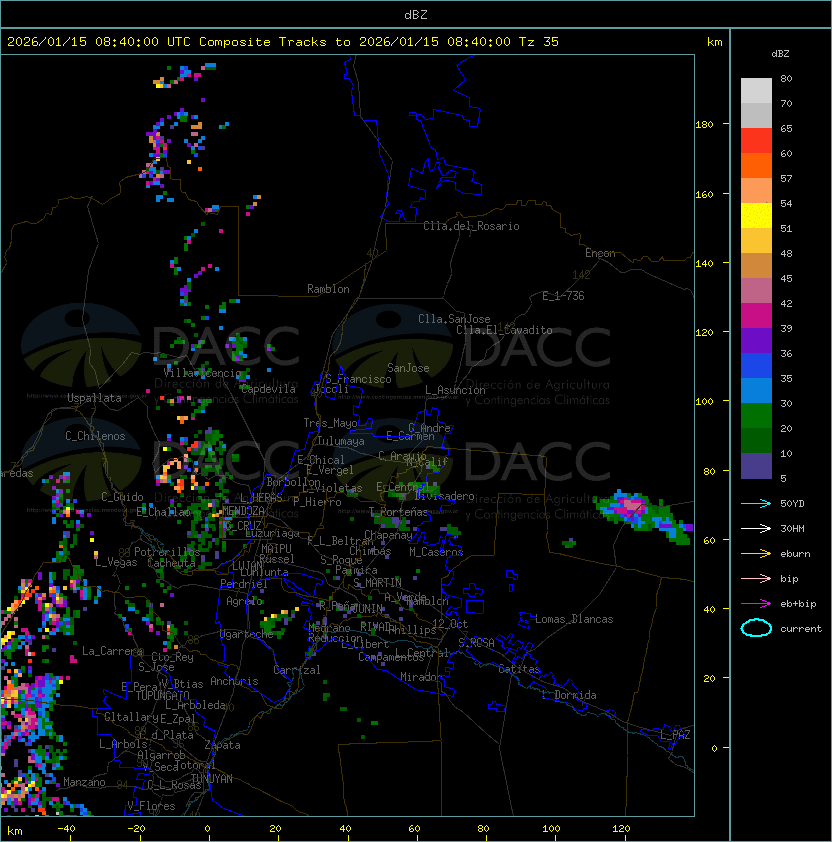This screenshot has height=842, width=832.
Task: Click the dBZ title at top
Action: [x=416, y=14]
